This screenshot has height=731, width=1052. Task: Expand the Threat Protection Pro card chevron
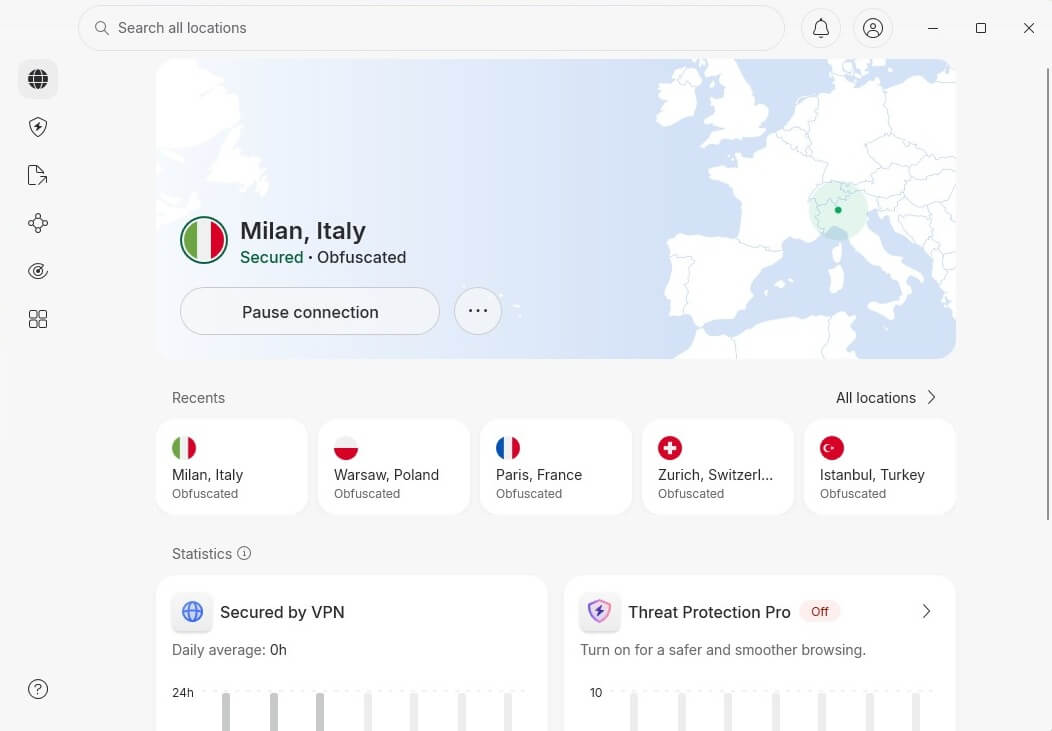pyautogui.click(x=926, y=611)
